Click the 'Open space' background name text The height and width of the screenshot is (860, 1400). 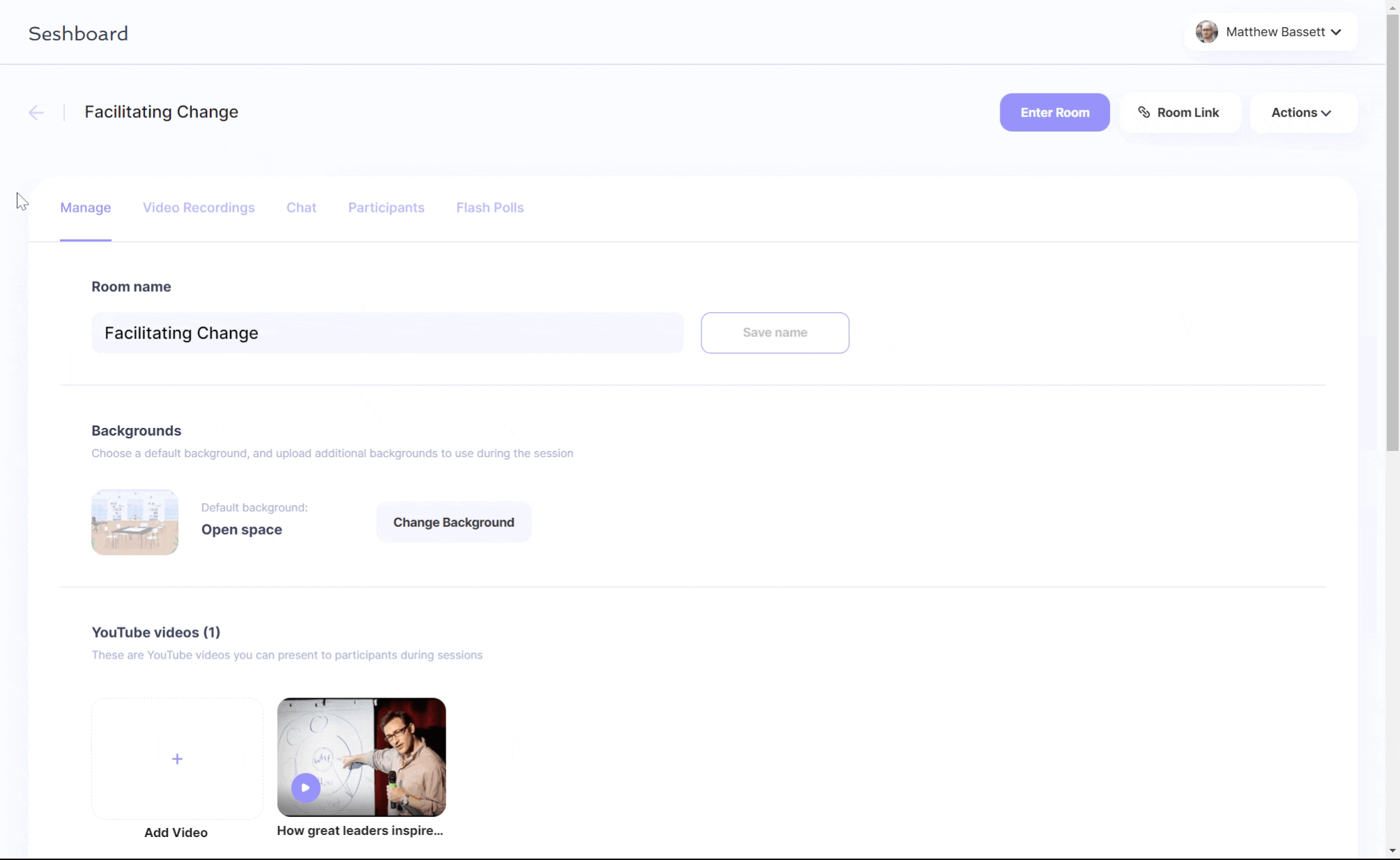(x=242, y=530)
